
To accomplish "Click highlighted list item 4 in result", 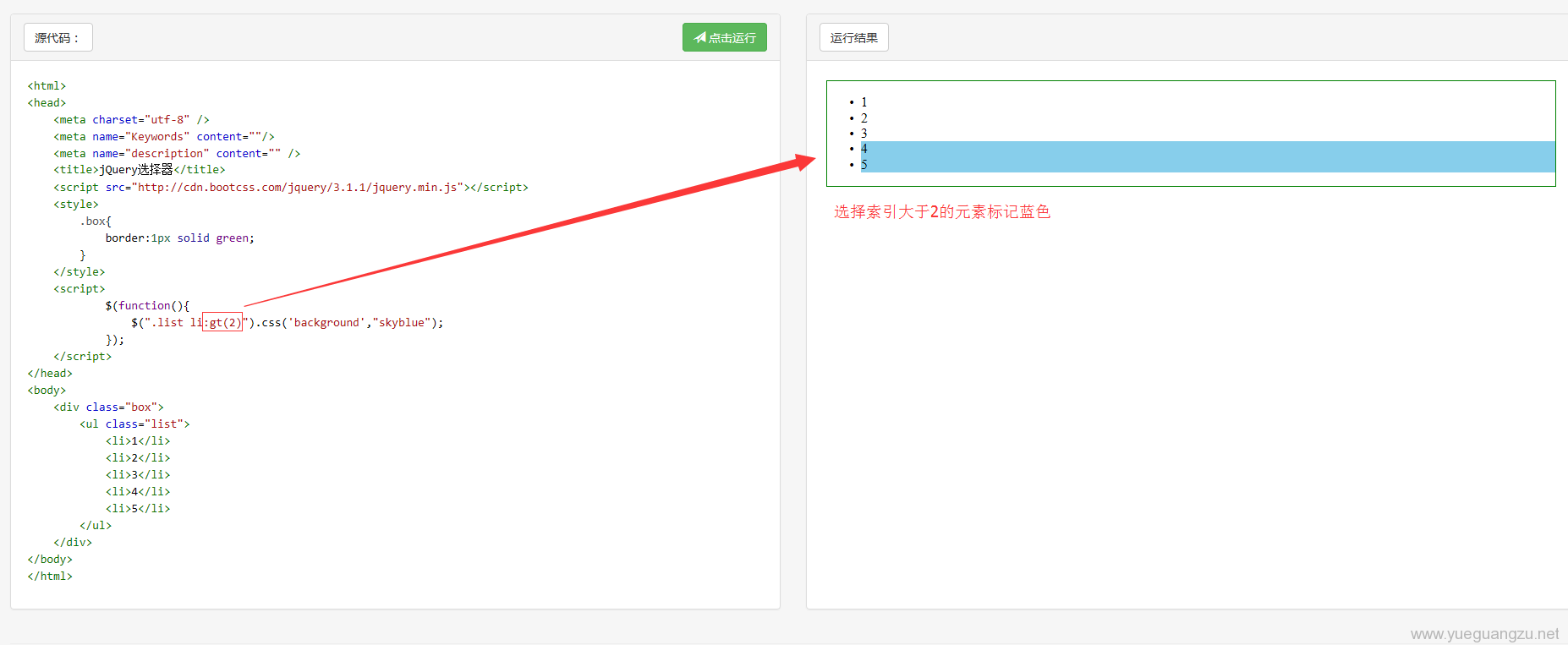I will 1208,149.
